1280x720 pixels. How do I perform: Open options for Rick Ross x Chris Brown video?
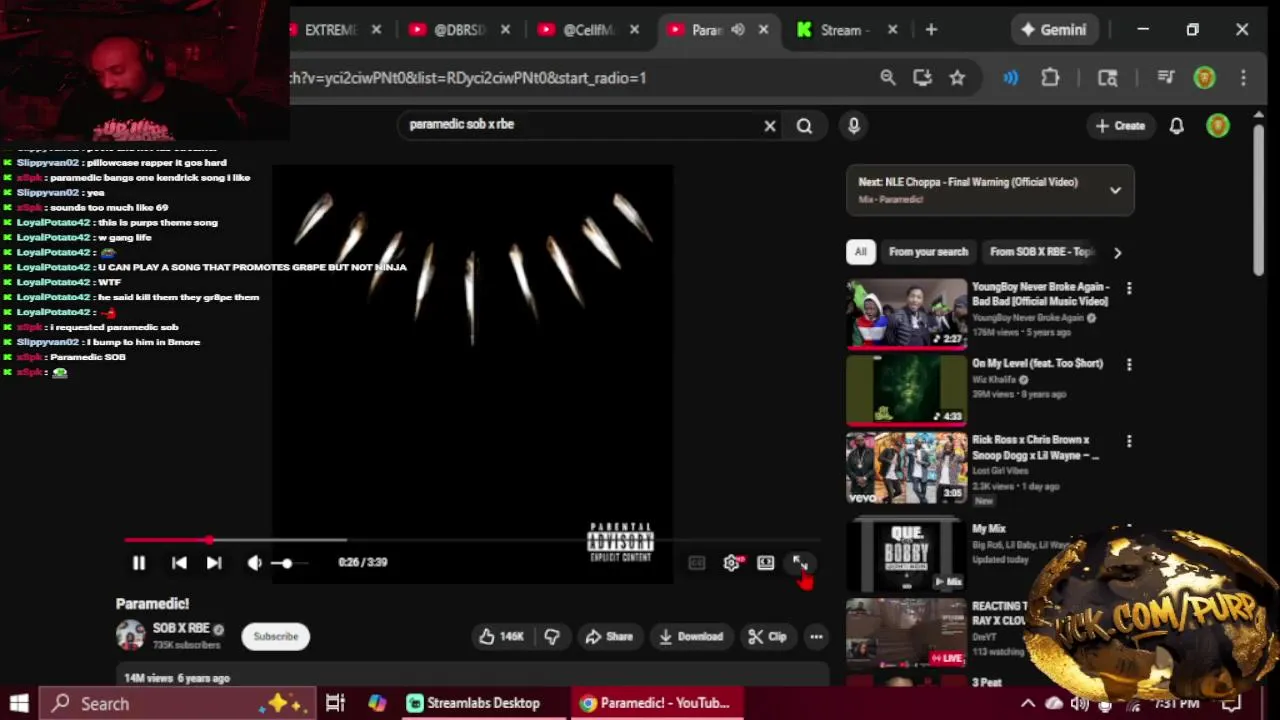[x=1129, y=441]
